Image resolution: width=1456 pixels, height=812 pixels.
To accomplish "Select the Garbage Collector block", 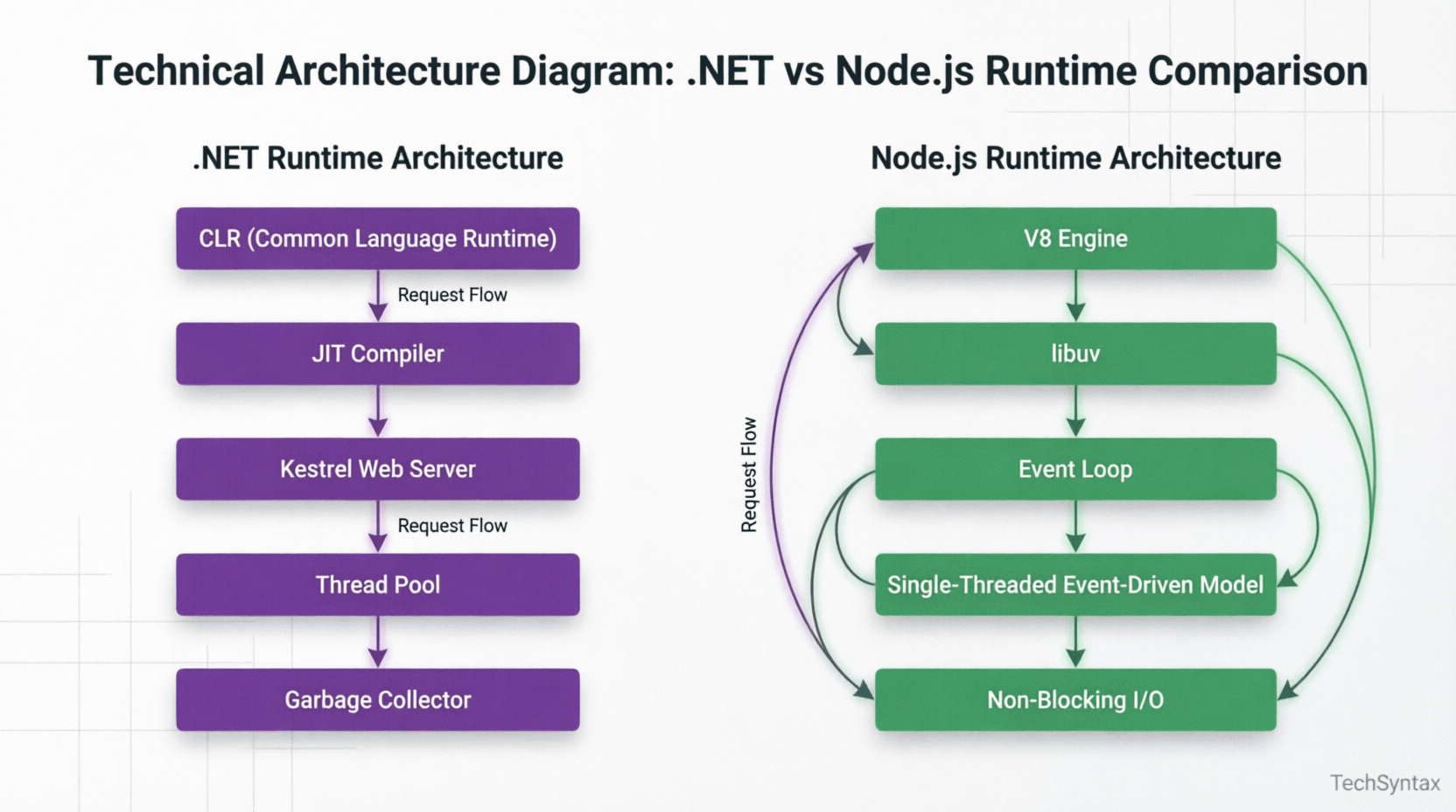I will point(378,700).
